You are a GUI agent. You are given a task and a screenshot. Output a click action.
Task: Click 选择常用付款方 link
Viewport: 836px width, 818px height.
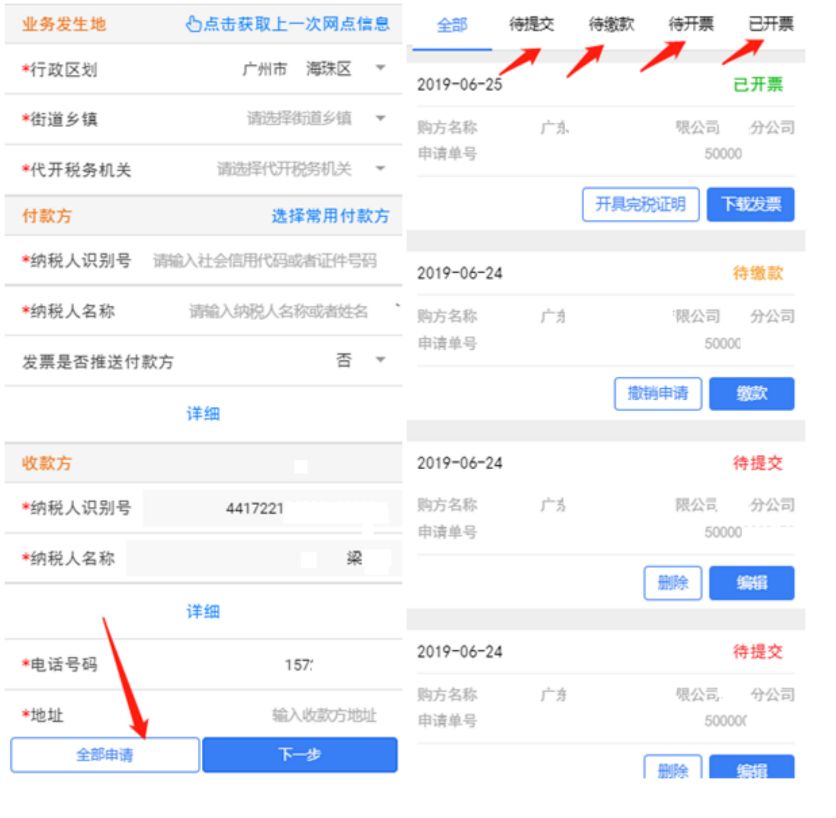[330, 216]
